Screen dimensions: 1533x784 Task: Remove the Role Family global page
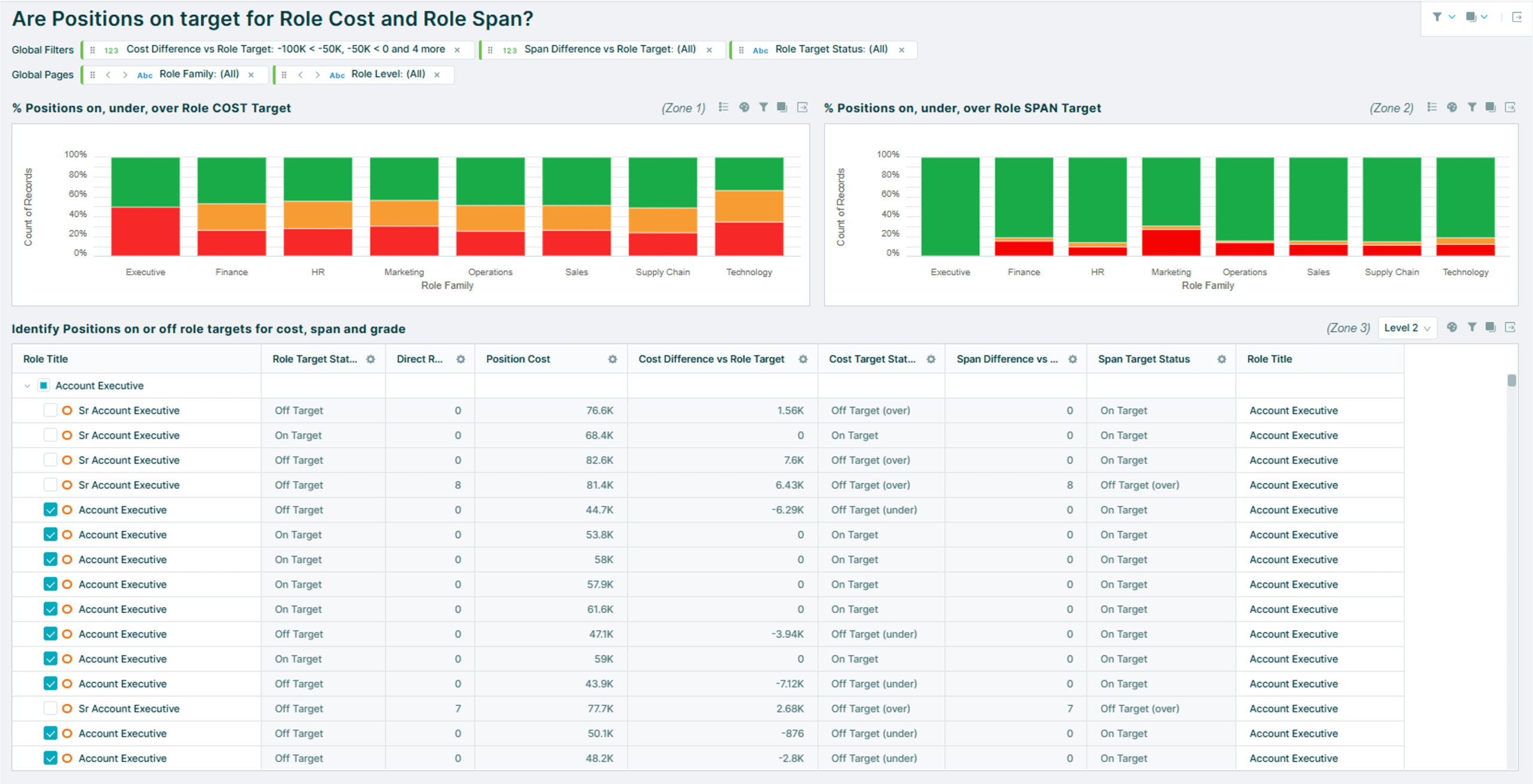point(252,75)
